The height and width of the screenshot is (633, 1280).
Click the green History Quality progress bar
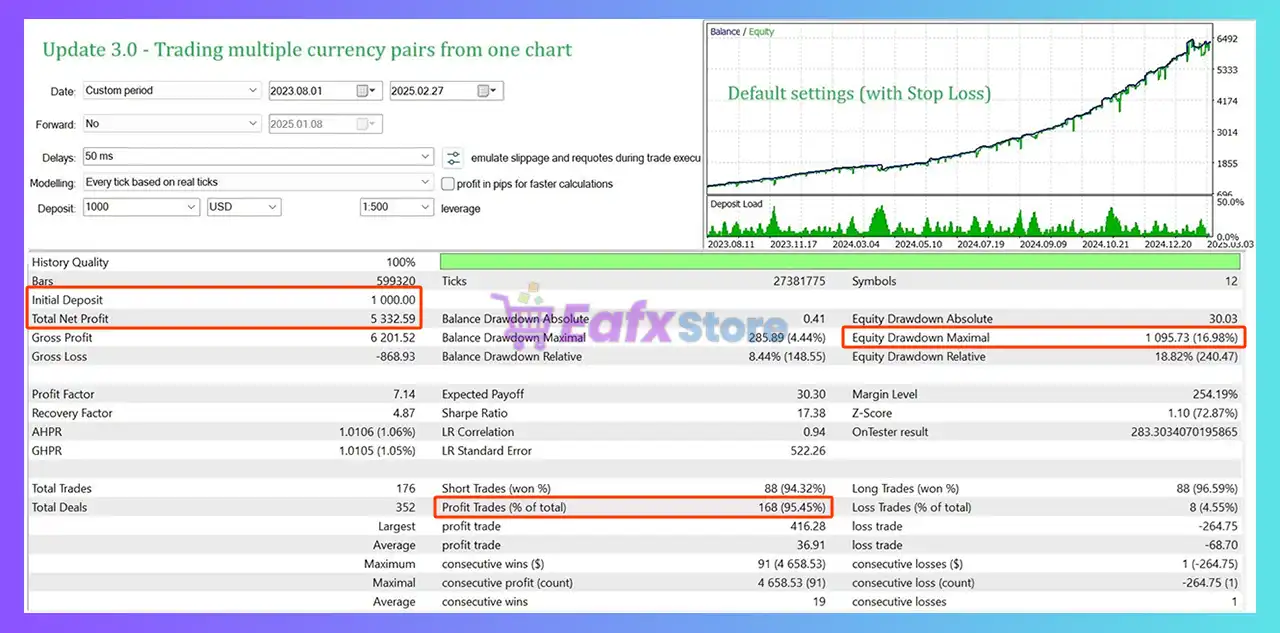(x=839, y=262)
